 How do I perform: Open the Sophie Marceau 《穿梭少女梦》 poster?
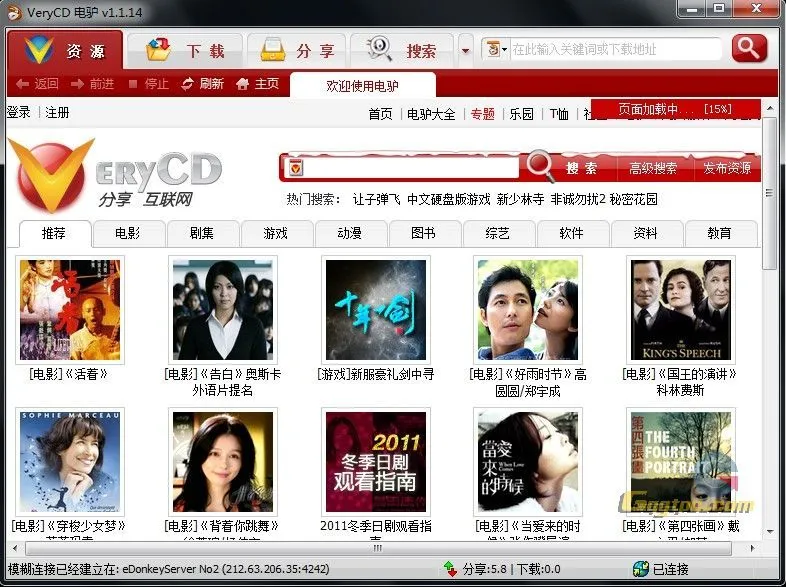click(x=70, y=462)
